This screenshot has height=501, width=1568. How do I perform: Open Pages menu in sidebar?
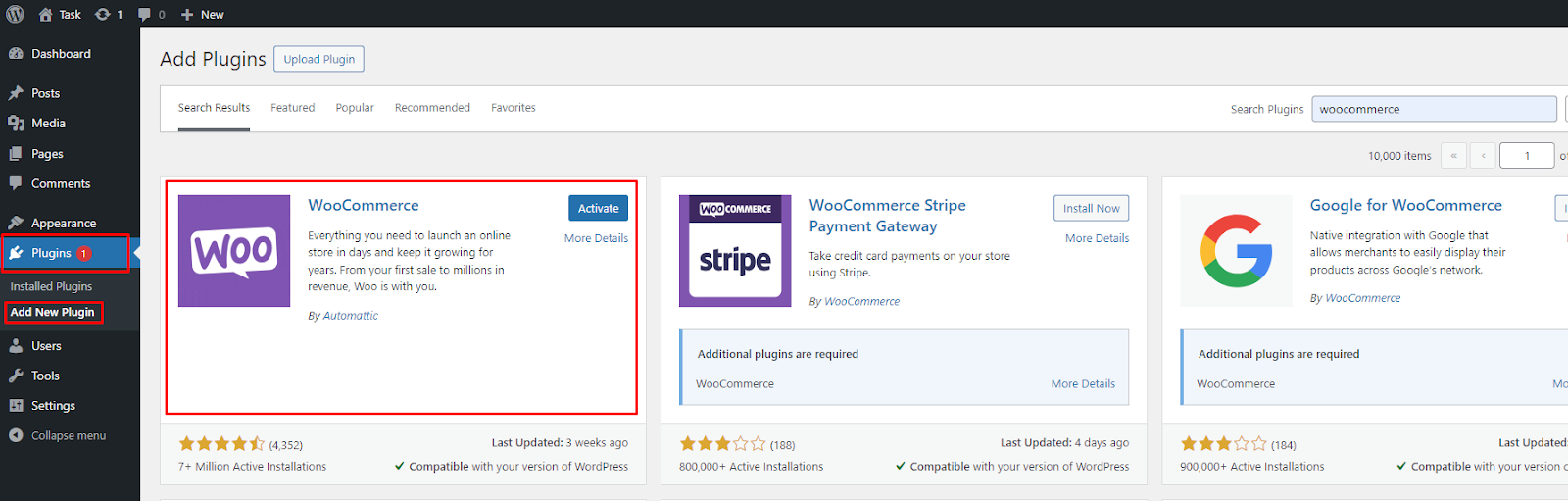tap(47, 154)
